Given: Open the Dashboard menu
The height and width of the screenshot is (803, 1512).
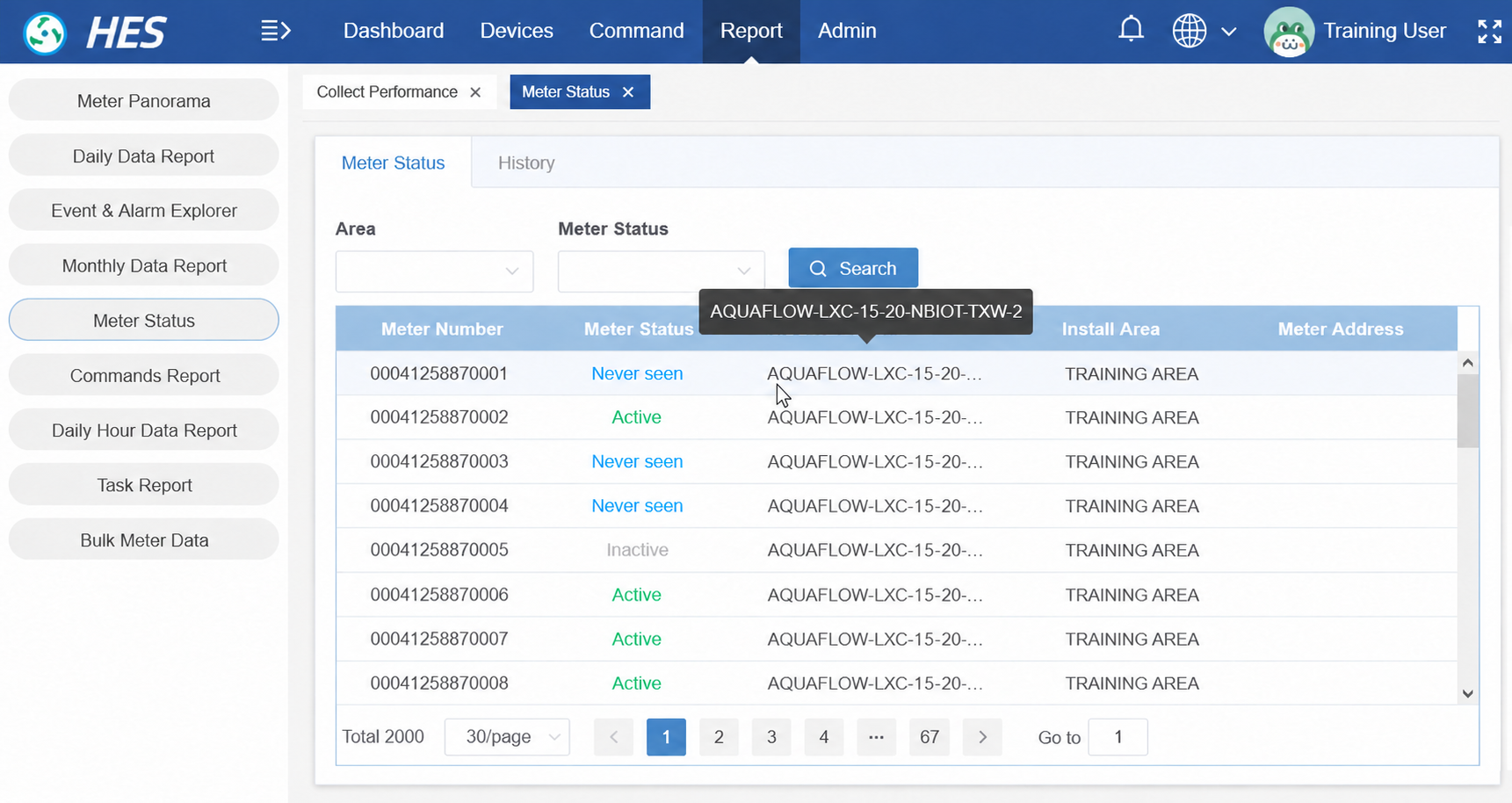Looking at the screenshot, I should [x=394, y=31].
